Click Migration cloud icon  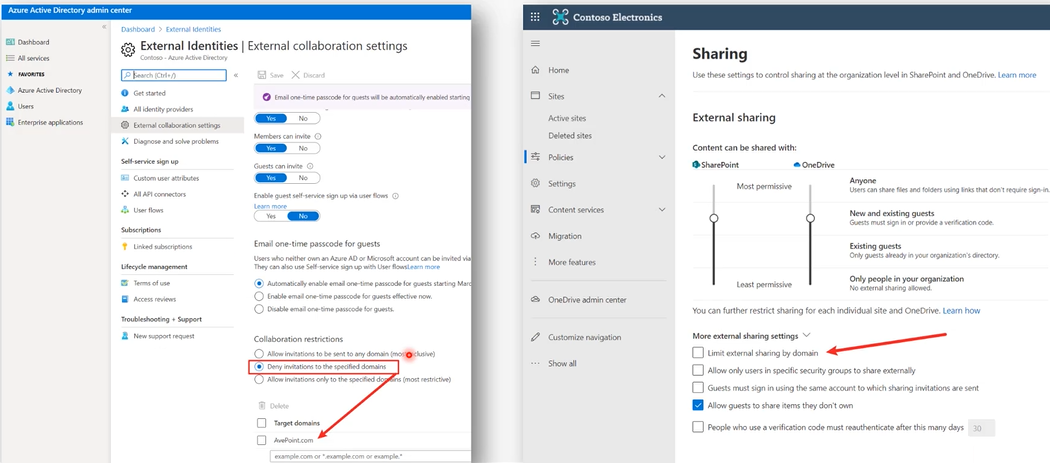click(x=535, y=236)
